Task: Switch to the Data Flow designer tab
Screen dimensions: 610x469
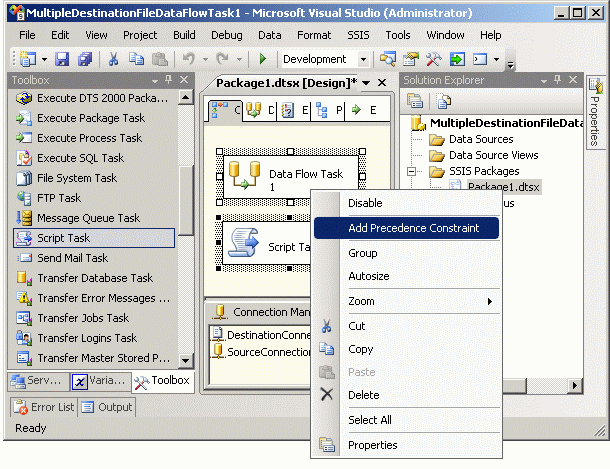Action: pyautogui.click(x=260, y=110)
